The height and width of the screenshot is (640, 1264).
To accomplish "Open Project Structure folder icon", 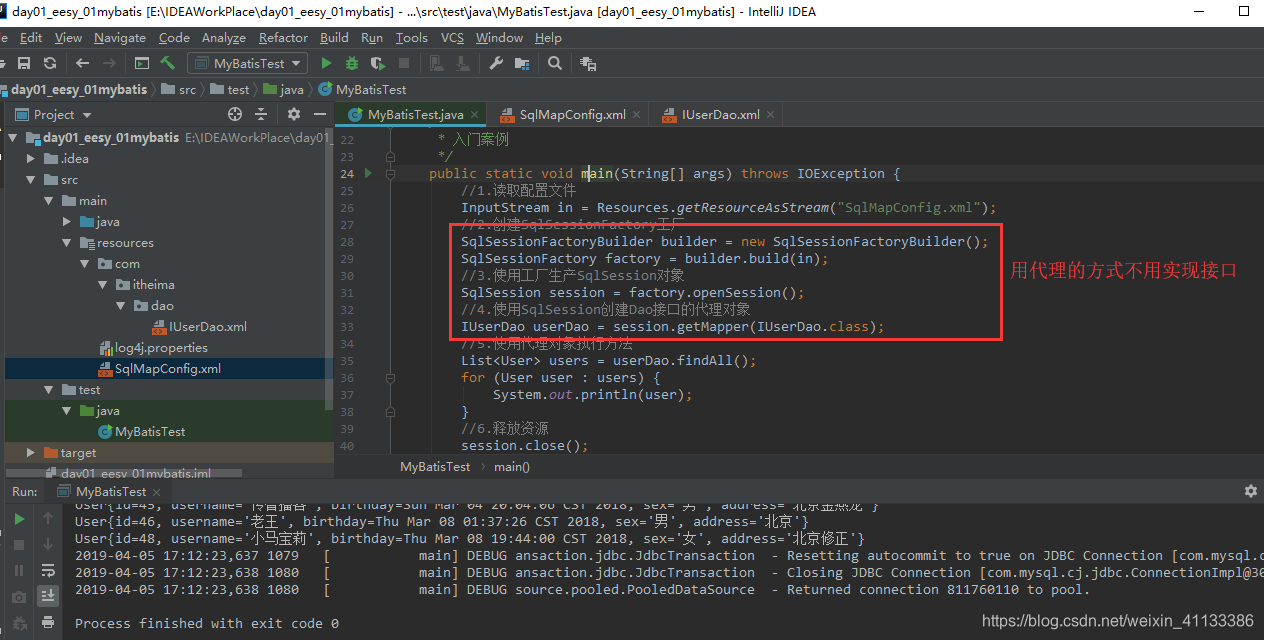I will click(522, 63).
